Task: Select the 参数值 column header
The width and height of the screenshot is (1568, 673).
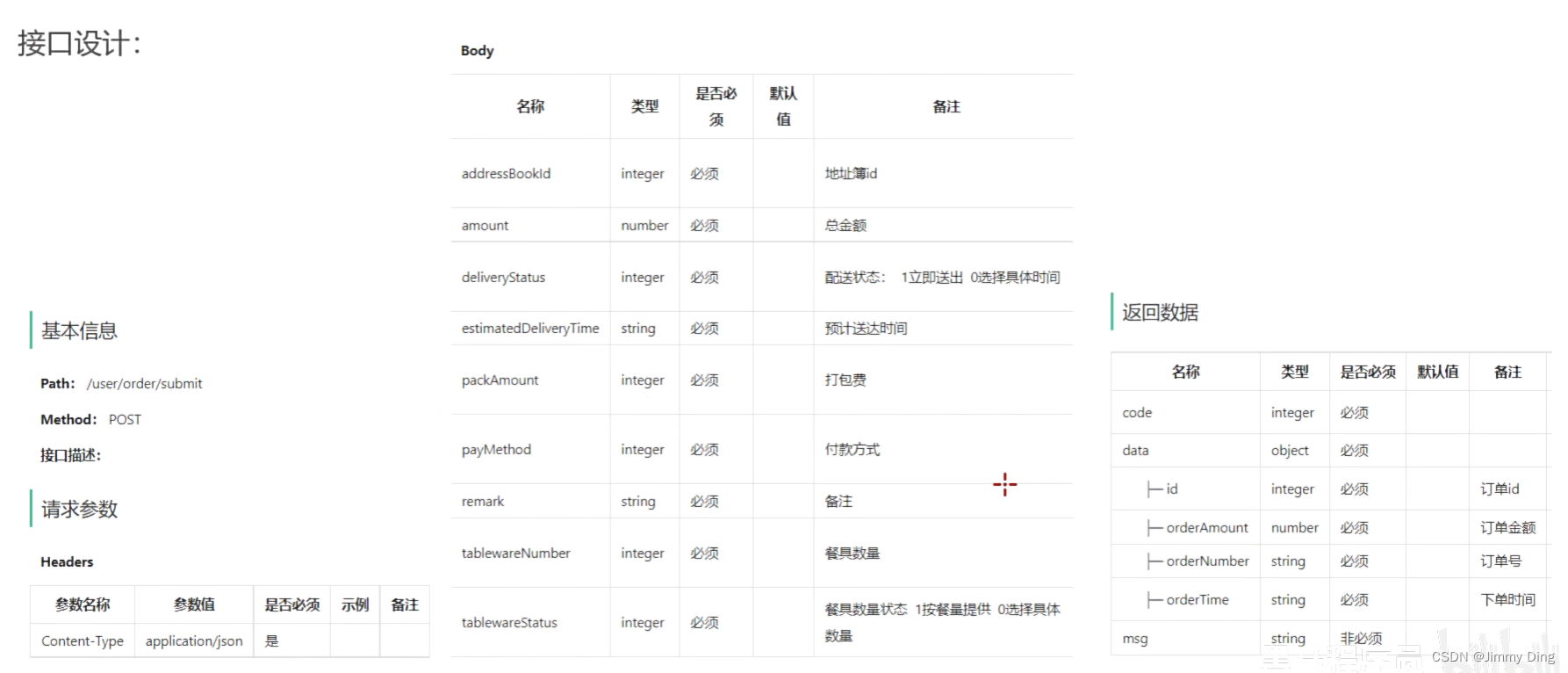Action: [194, 604]
